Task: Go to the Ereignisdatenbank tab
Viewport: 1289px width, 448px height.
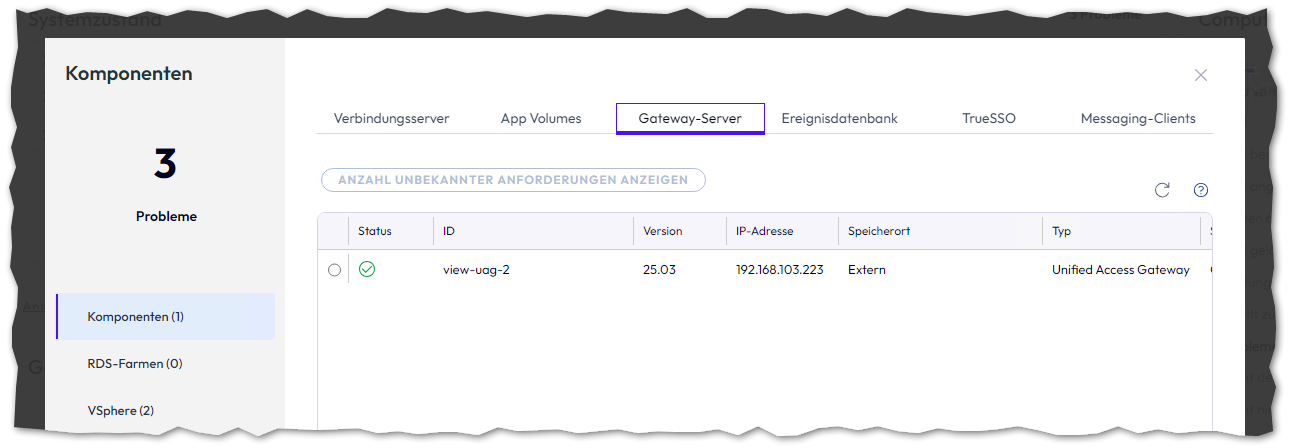Action: coord(839,118)
